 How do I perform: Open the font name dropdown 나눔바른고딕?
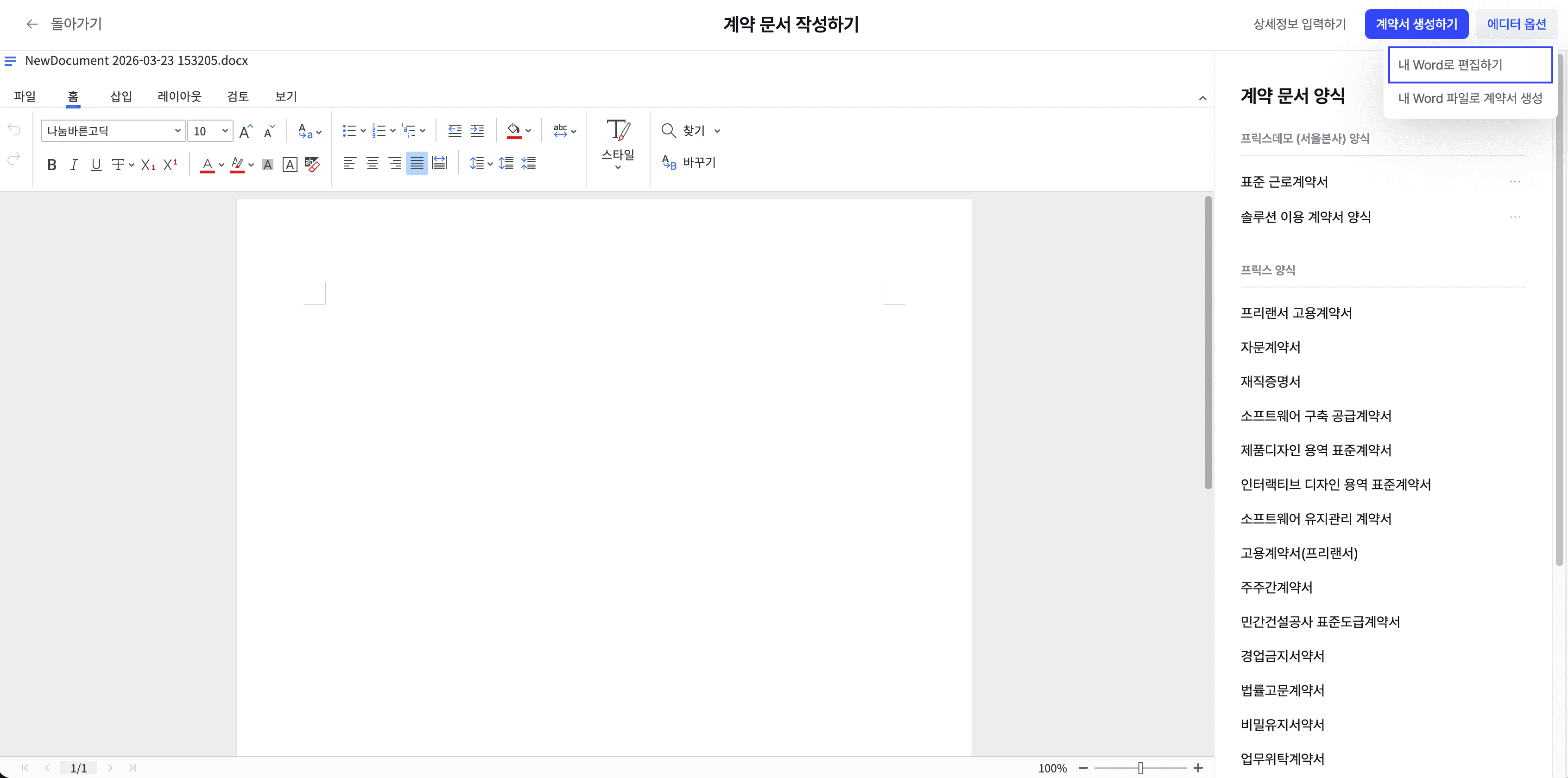[177, 131]
